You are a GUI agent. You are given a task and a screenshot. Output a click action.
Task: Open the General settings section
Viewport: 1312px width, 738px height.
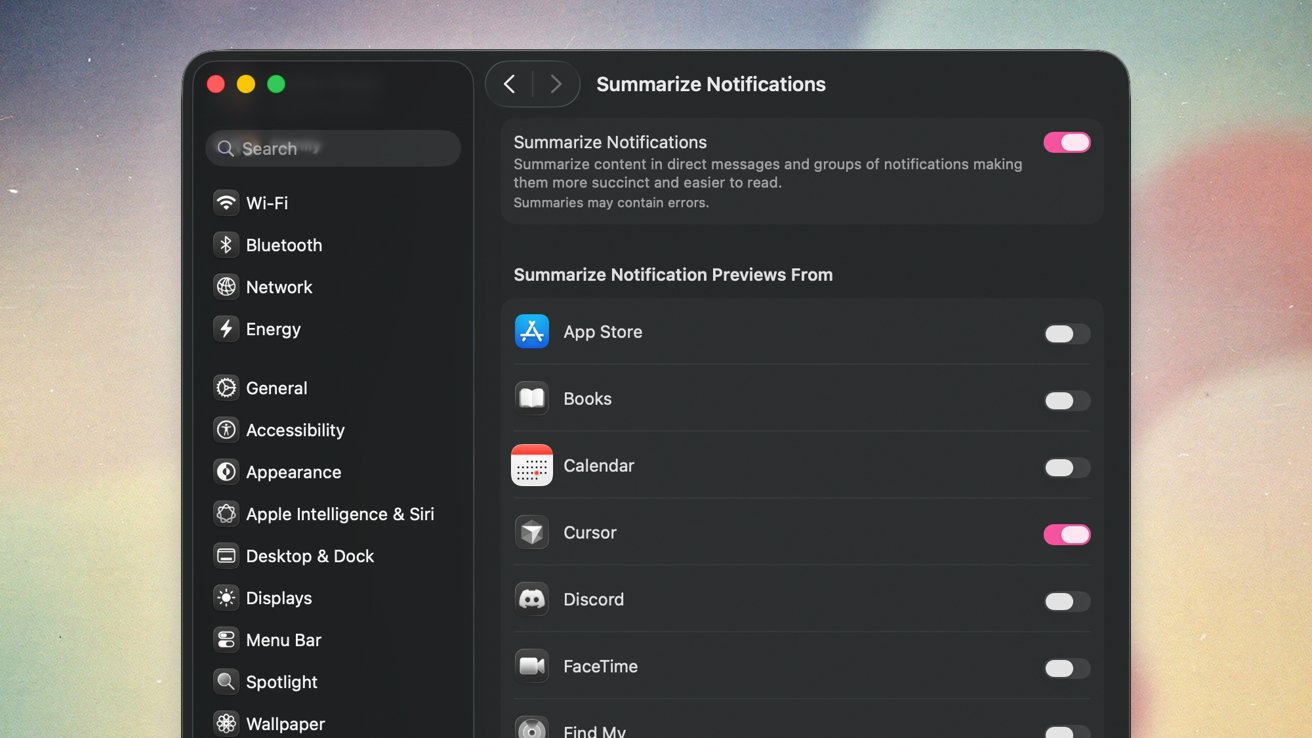[x=276, y=388]
